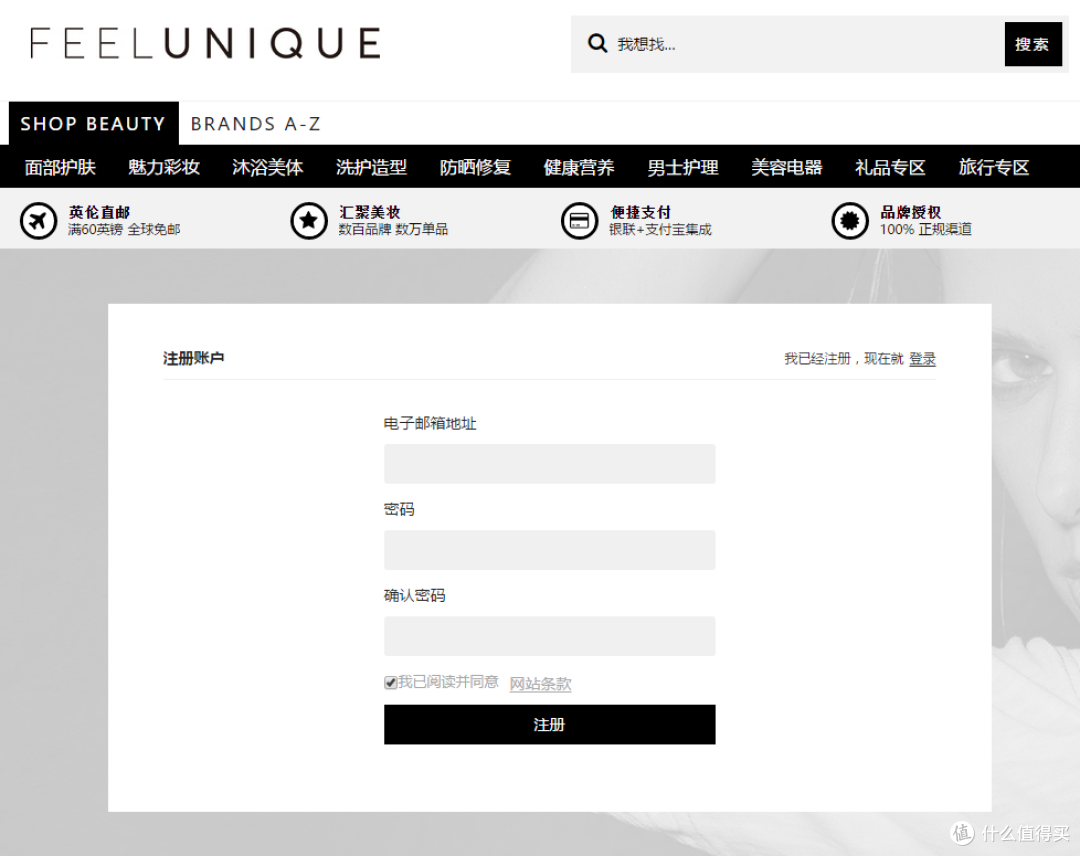This screenshot has height=856, width=1080.
Task: Click the 注册账户 heading
Action: click(x=194, y=358)
